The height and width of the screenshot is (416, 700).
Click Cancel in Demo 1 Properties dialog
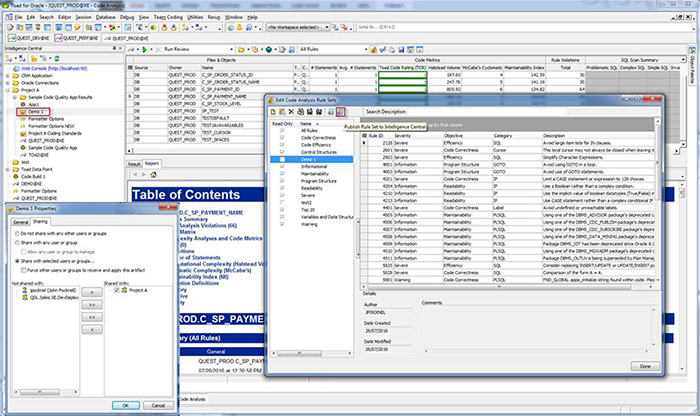pos(158,405)
